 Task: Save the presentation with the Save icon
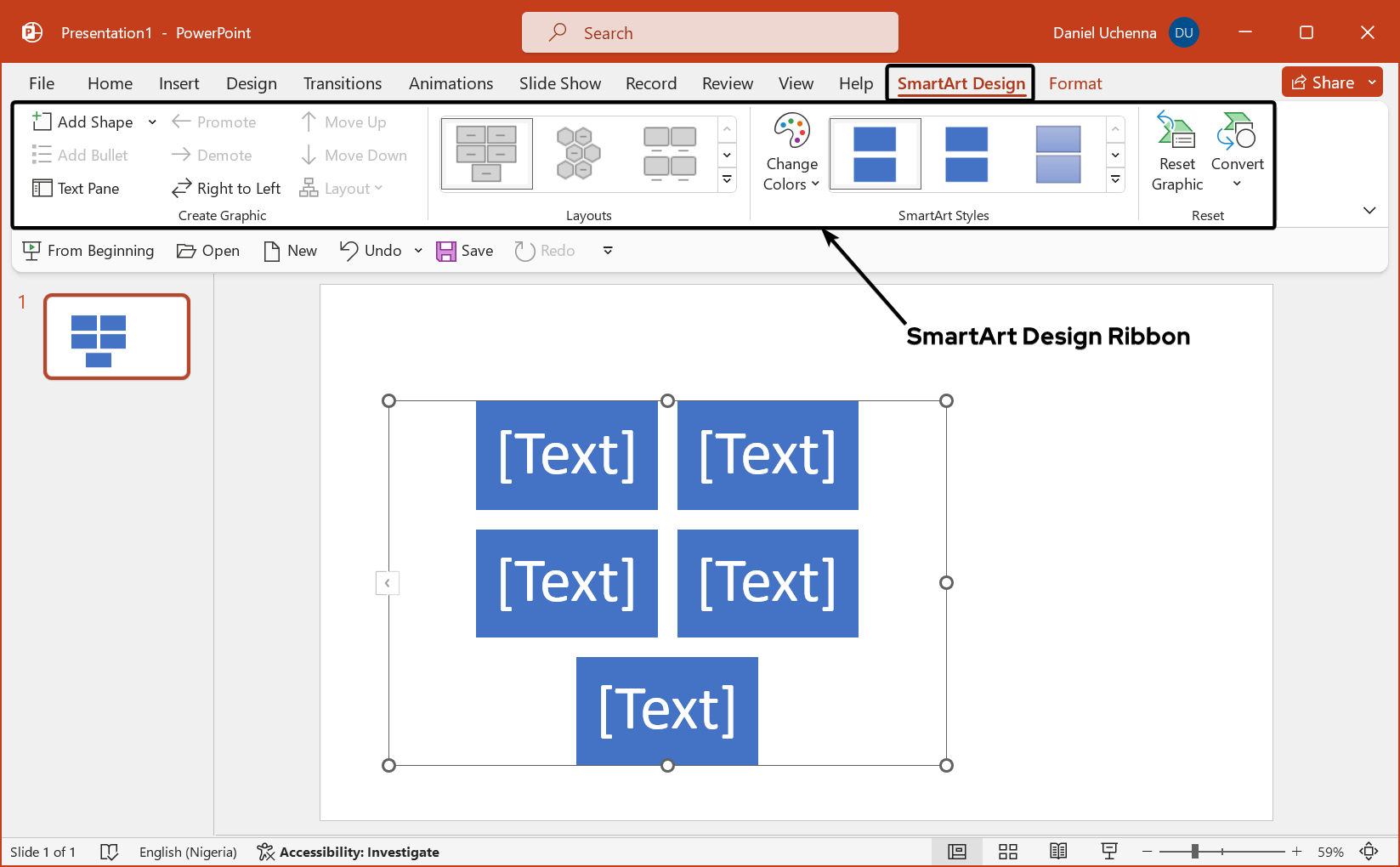point(446,251)
